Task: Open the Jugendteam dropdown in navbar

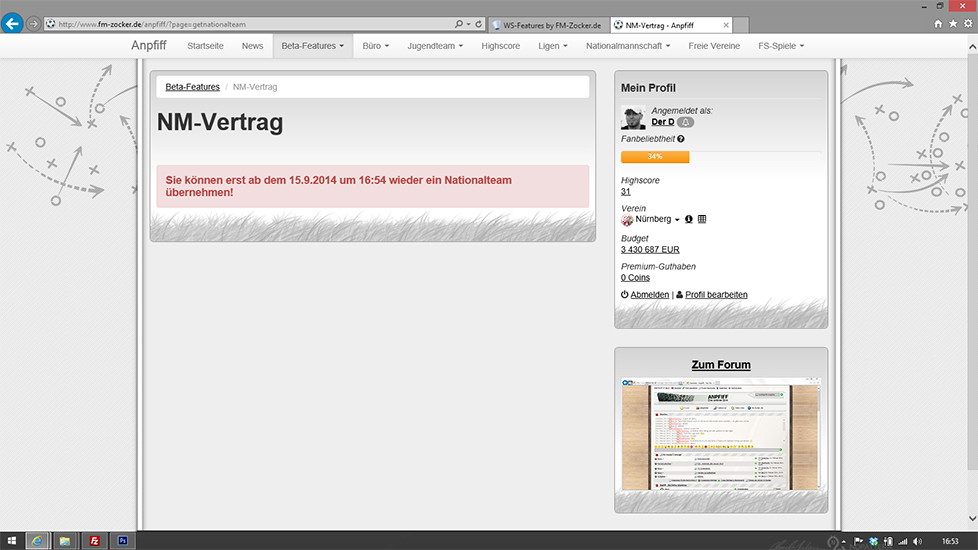Action: [x=434, y=46]
